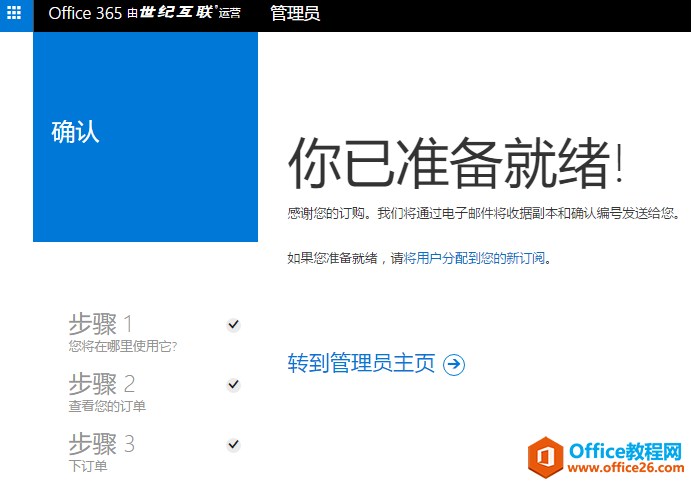Open the app launcher grid icon

click(14, 13)
